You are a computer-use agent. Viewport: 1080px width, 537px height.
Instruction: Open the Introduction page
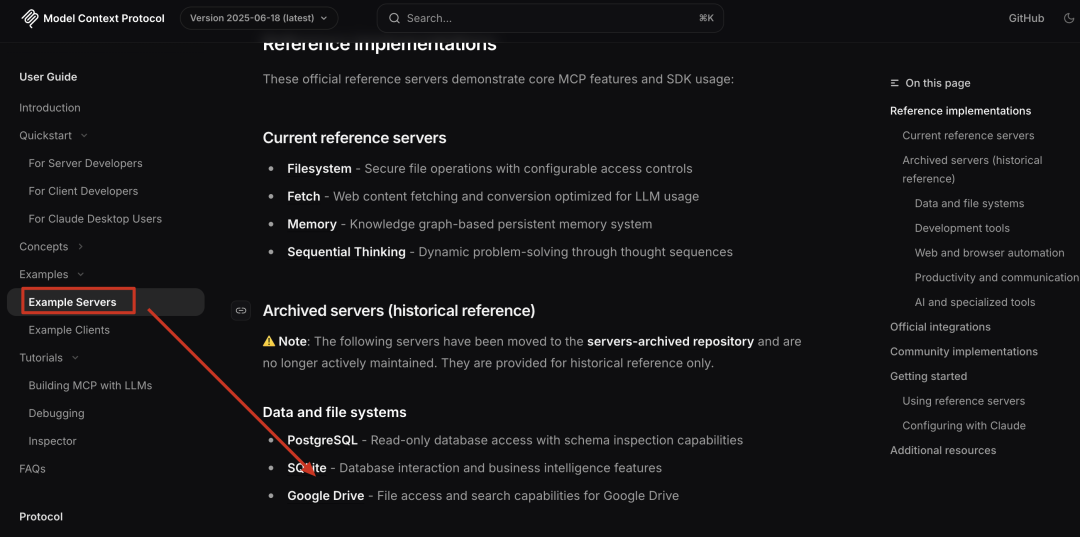pyautogui.click(x=50, y=108)
